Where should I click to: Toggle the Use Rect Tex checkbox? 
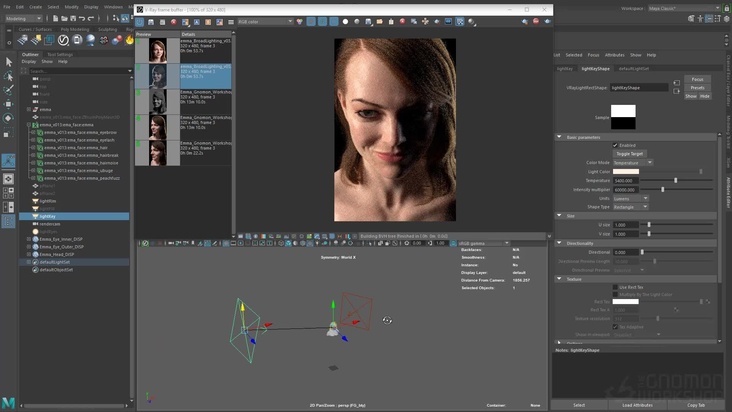tap(615, 287)
